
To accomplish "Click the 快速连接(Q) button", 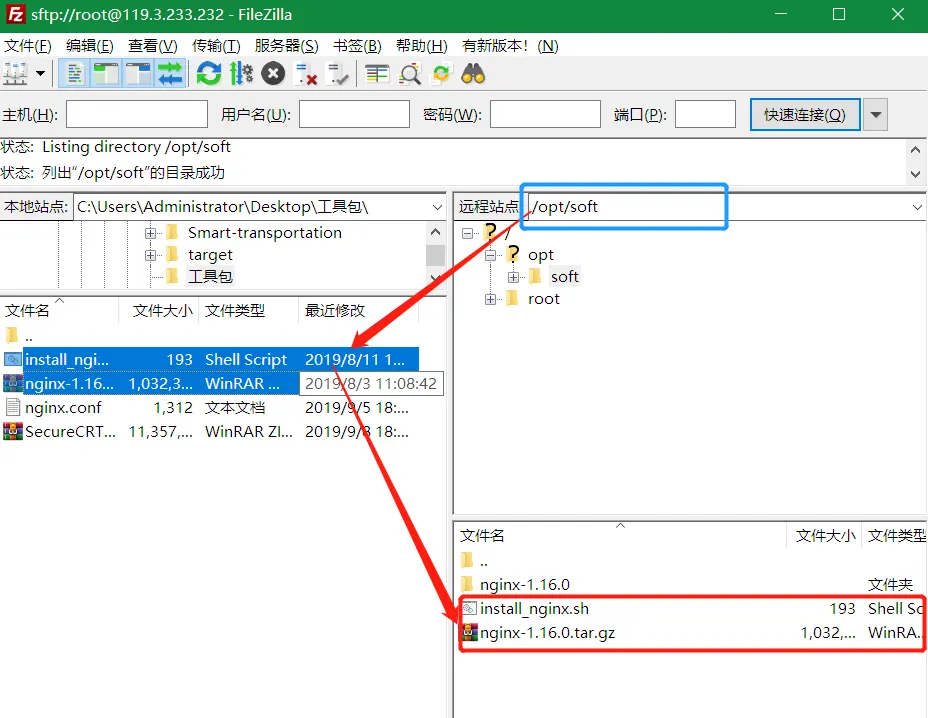I will (805, 114).
